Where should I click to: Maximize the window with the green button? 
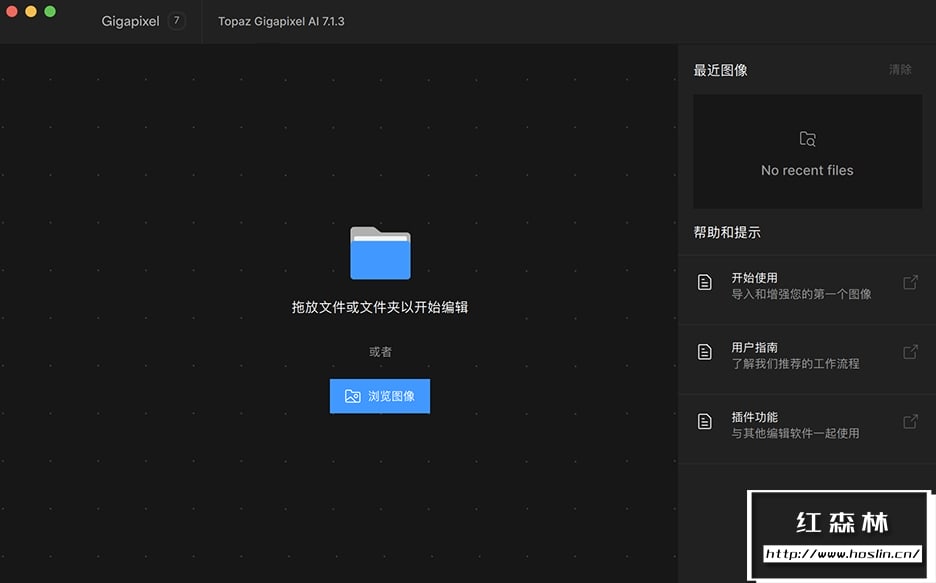pos(50,11)
